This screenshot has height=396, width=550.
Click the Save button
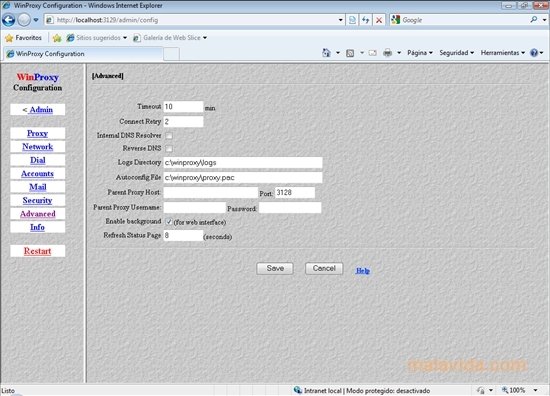275,268
